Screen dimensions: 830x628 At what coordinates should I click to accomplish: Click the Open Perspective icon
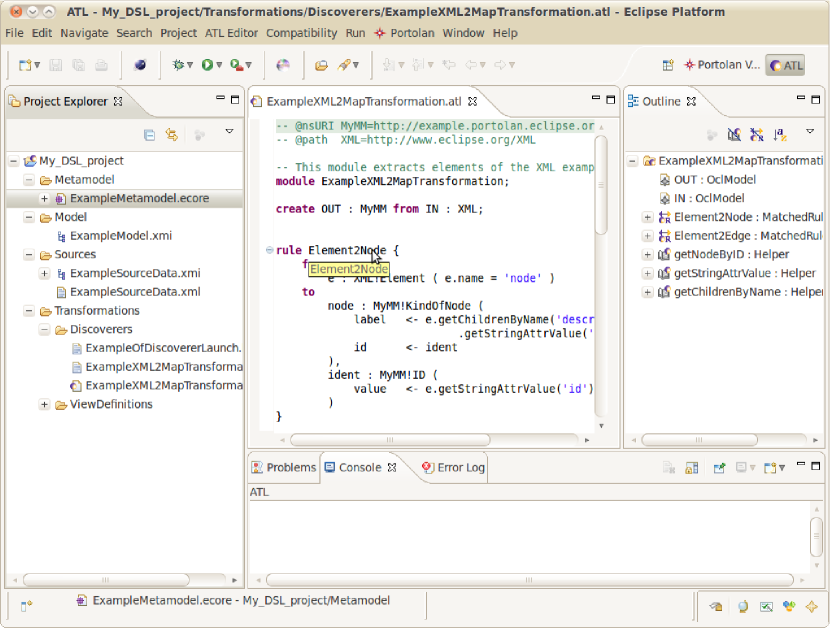[668, 65]
